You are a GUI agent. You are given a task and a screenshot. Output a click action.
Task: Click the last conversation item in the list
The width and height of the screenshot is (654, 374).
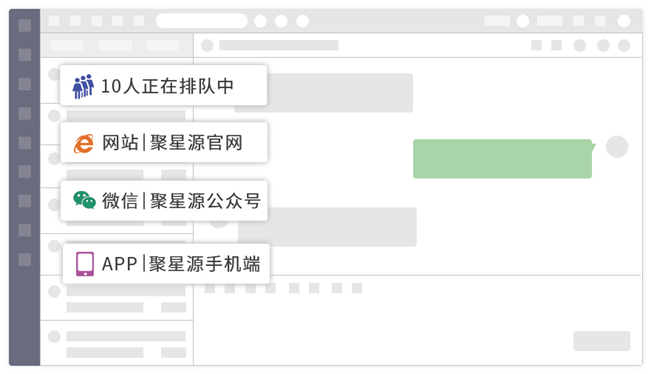(117, 343)
